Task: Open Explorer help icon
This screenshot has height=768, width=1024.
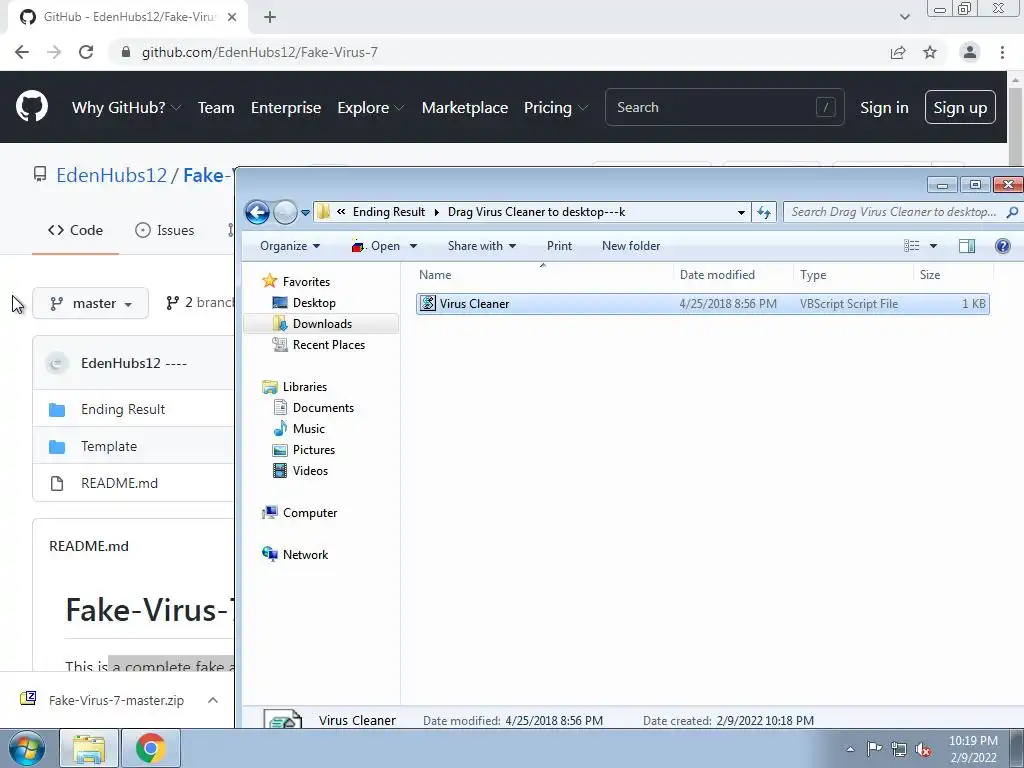Action: tap(1002, 246)
